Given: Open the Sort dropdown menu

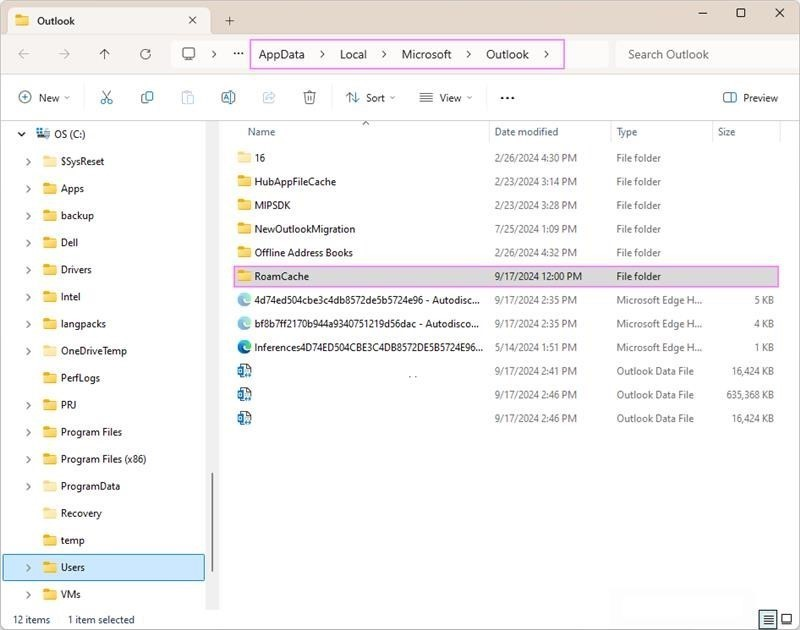Looking at the screenshot, I should click(x=370, y=97).
